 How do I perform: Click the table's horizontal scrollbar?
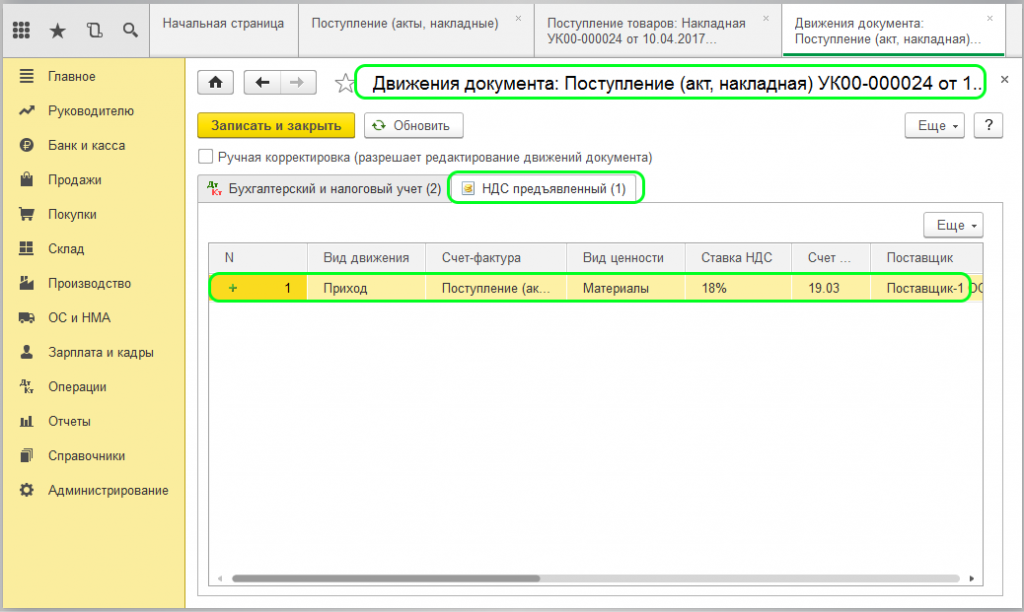(x=385, y=578)
